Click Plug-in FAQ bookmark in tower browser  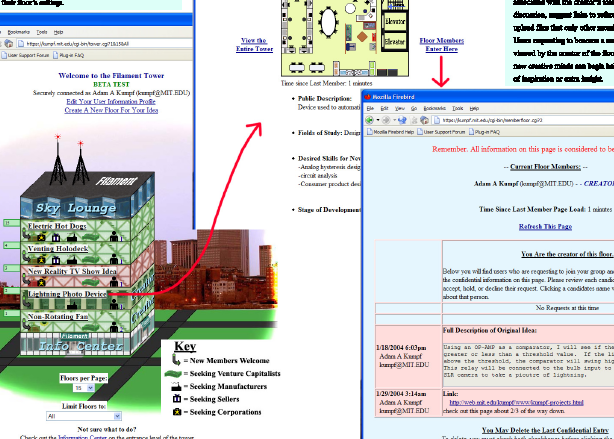coord(69,55)
